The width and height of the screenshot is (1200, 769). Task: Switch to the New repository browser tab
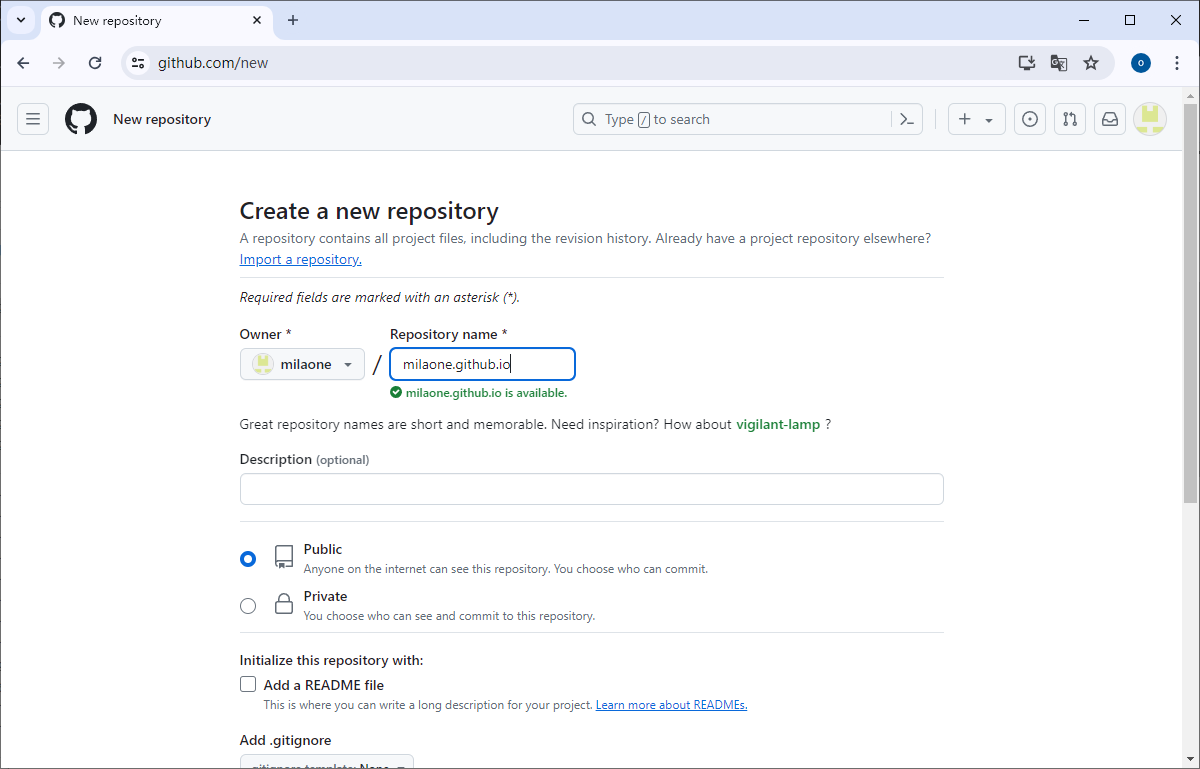pyautogui.click(x=156, y=20)
